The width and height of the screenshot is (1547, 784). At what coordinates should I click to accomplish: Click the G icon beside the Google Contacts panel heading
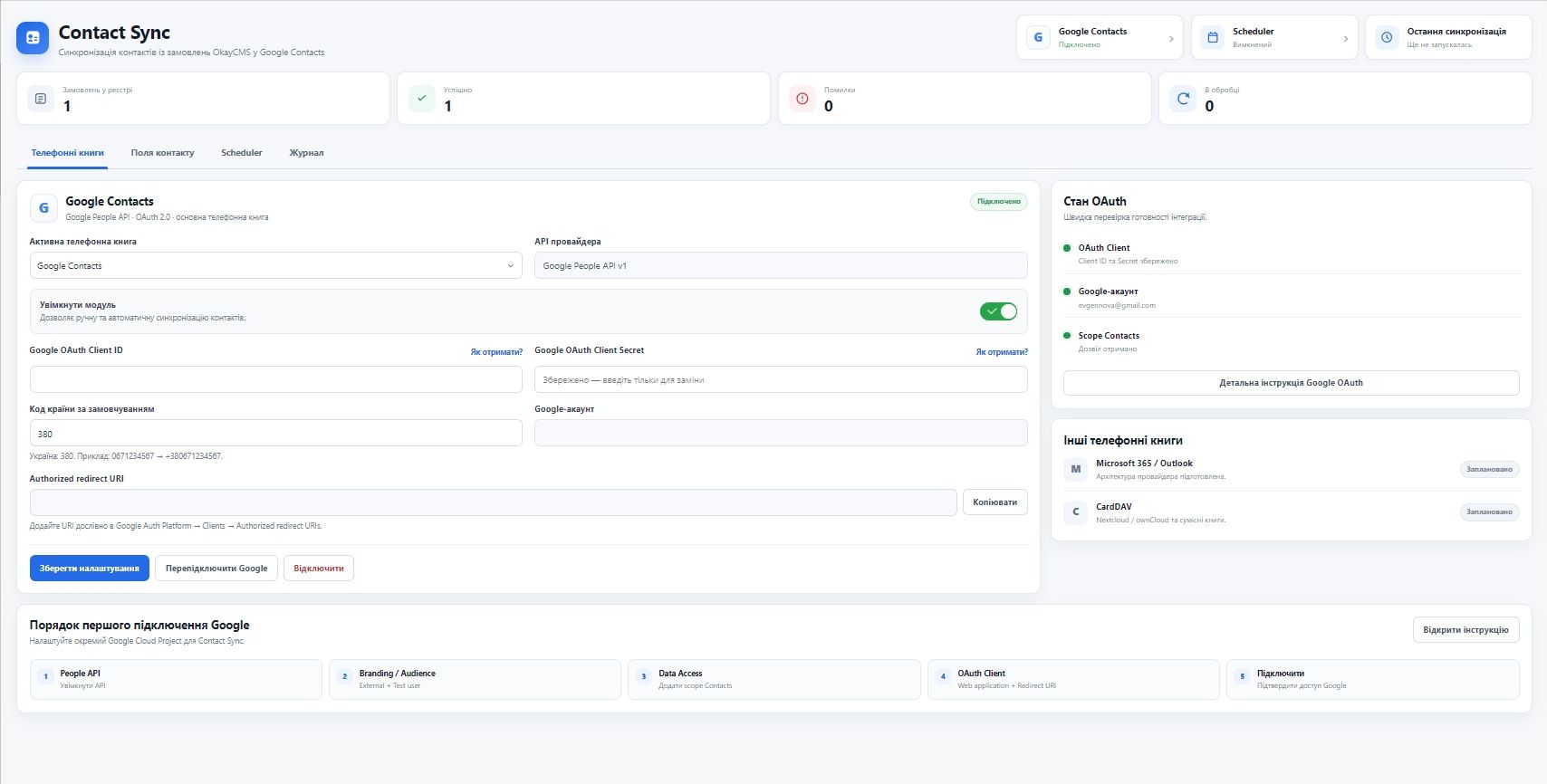[x=43, y=208]
